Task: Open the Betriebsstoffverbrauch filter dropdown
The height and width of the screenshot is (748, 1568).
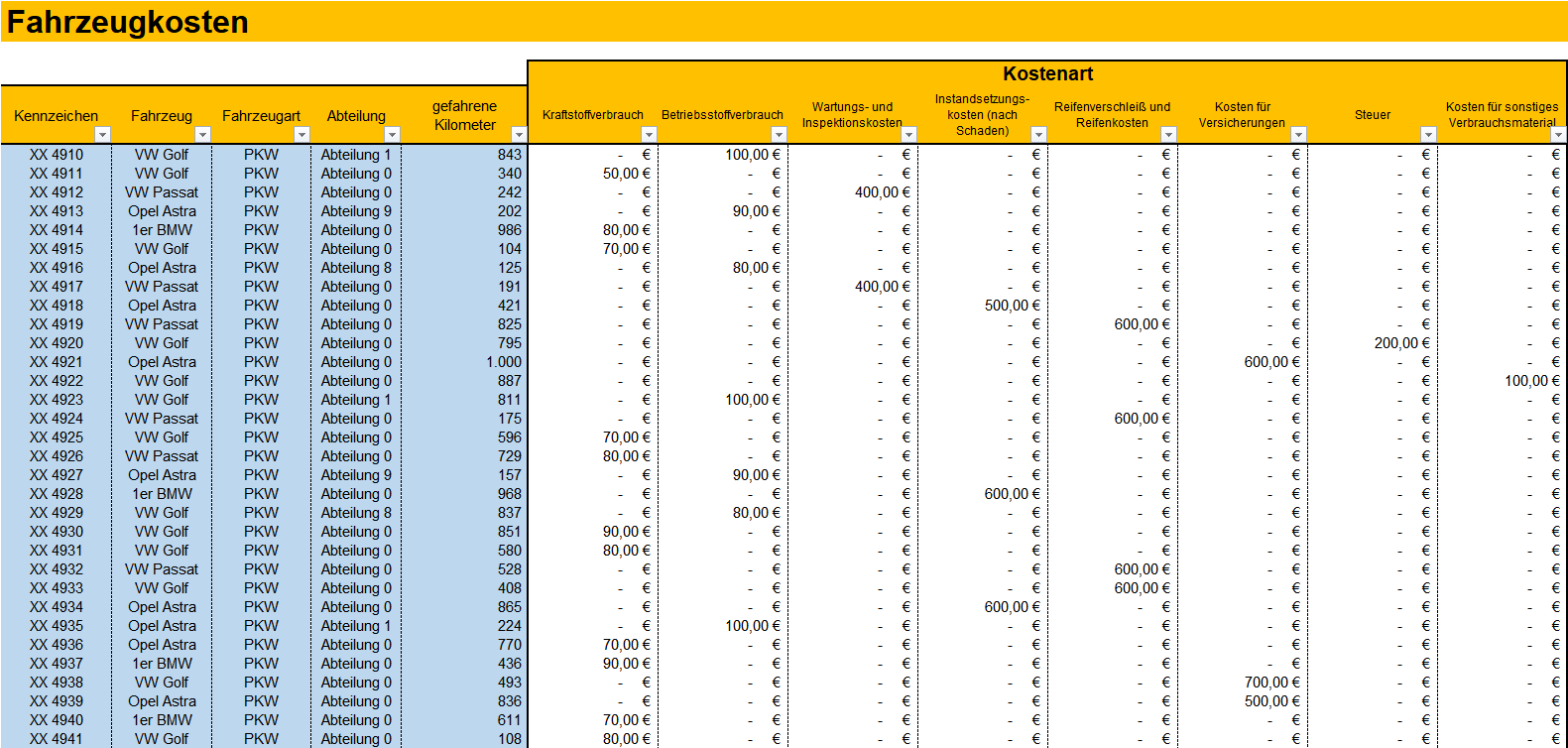Action: [779, 134]
